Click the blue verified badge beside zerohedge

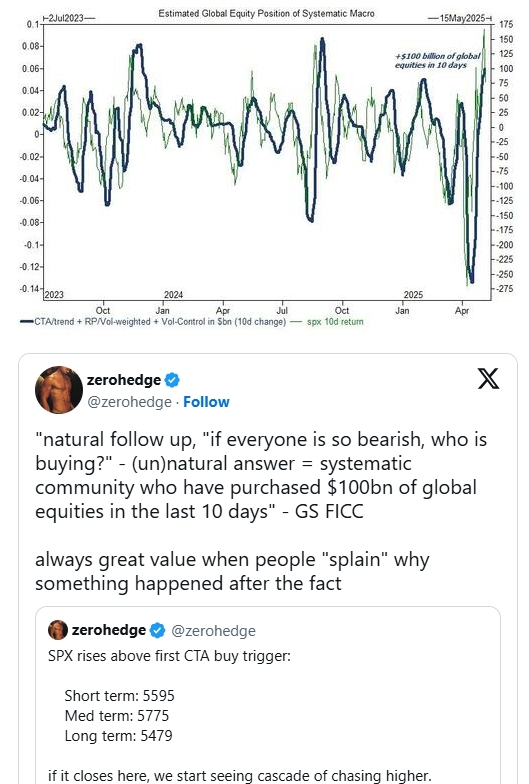pyautogui.click(x=172, y=380)
